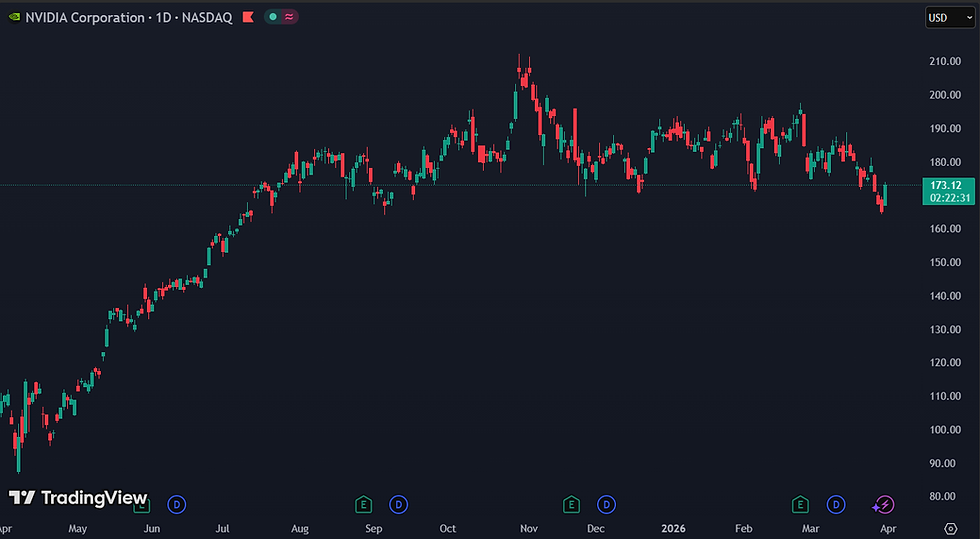
Task: Click the 100.00 price axis label
Action: pos(946,430)
